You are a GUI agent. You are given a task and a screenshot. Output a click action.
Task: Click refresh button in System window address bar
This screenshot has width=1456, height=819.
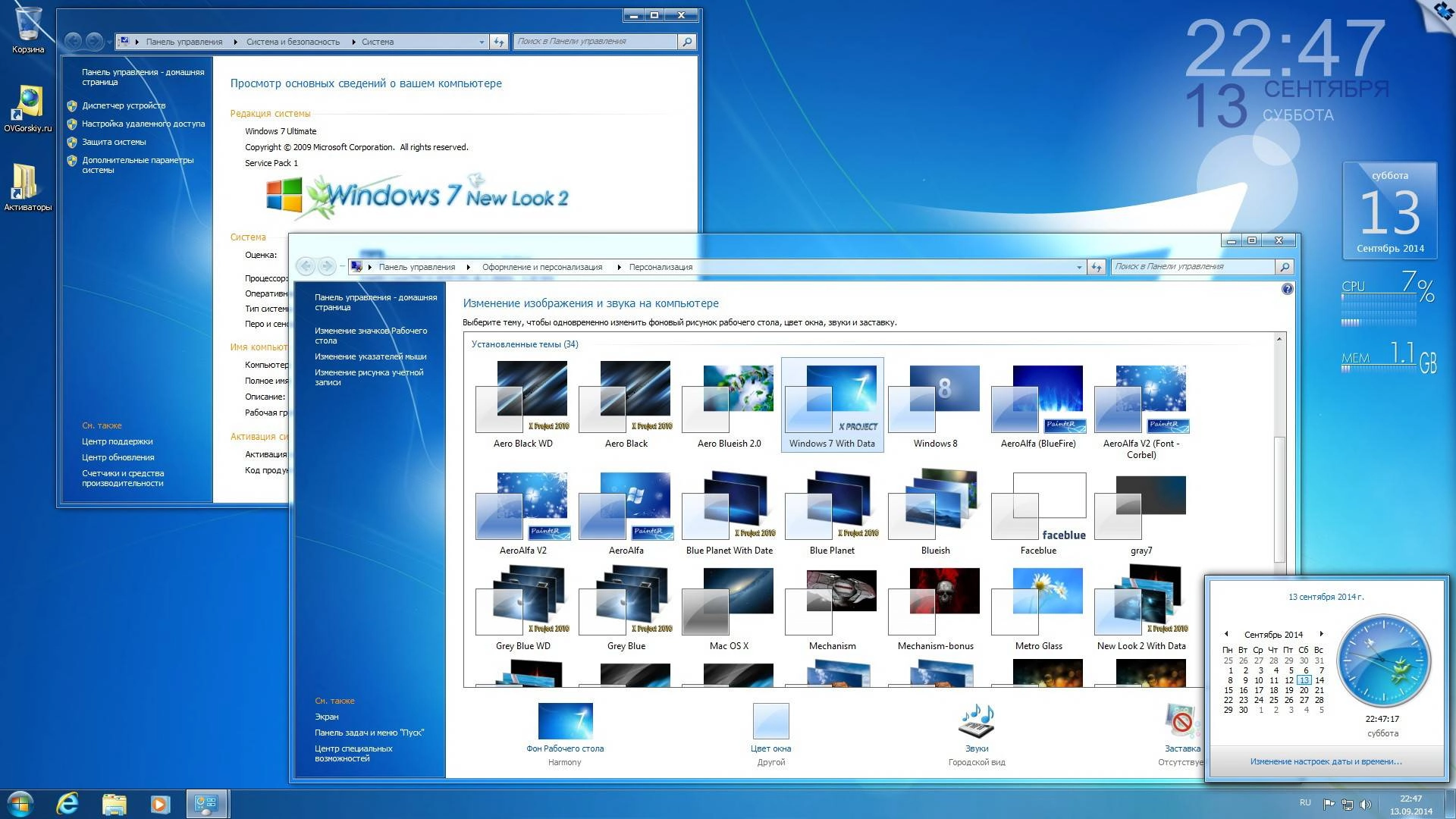point(498,42)
